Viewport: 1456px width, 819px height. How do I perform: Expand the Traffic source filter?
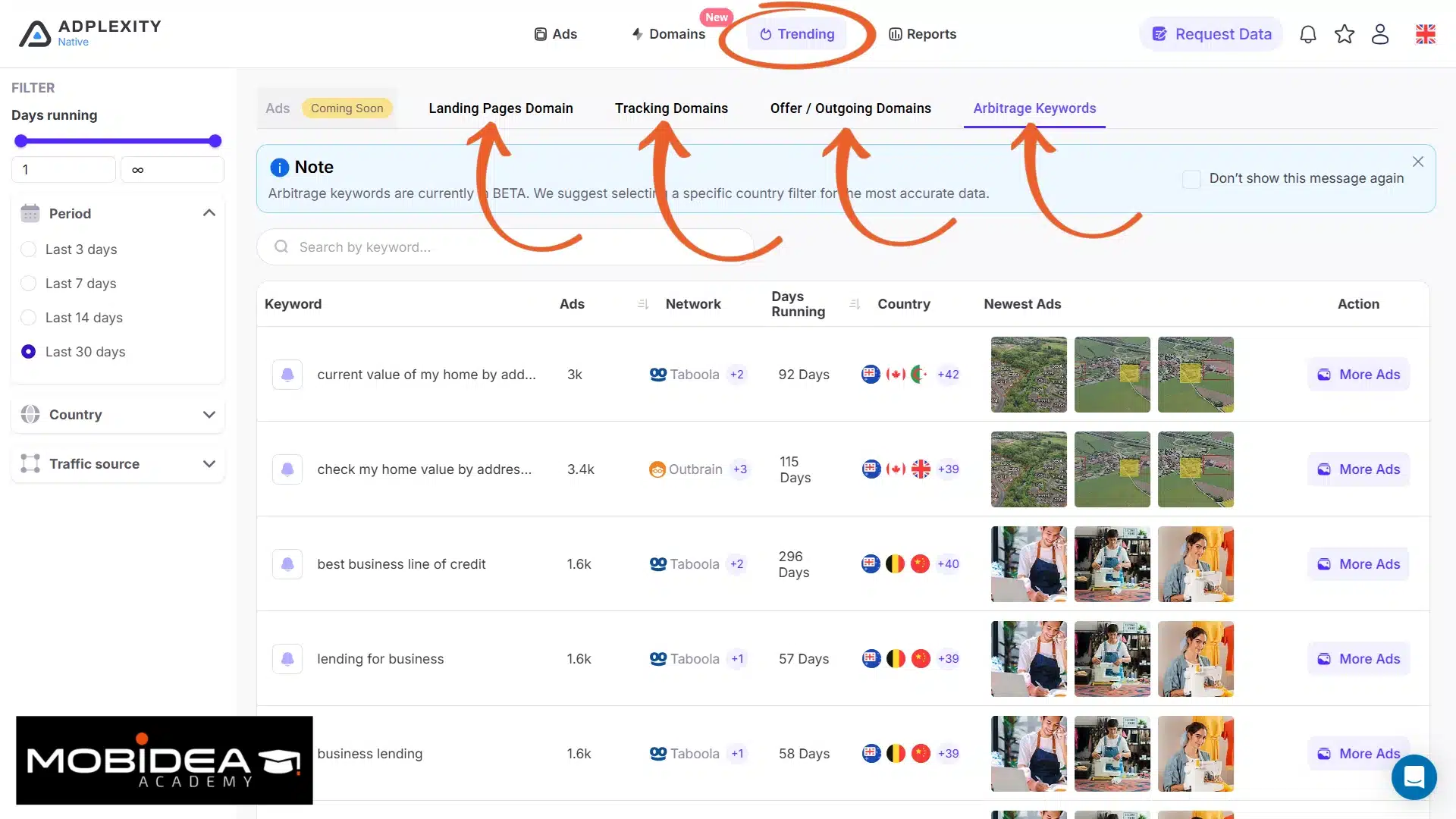209,464
